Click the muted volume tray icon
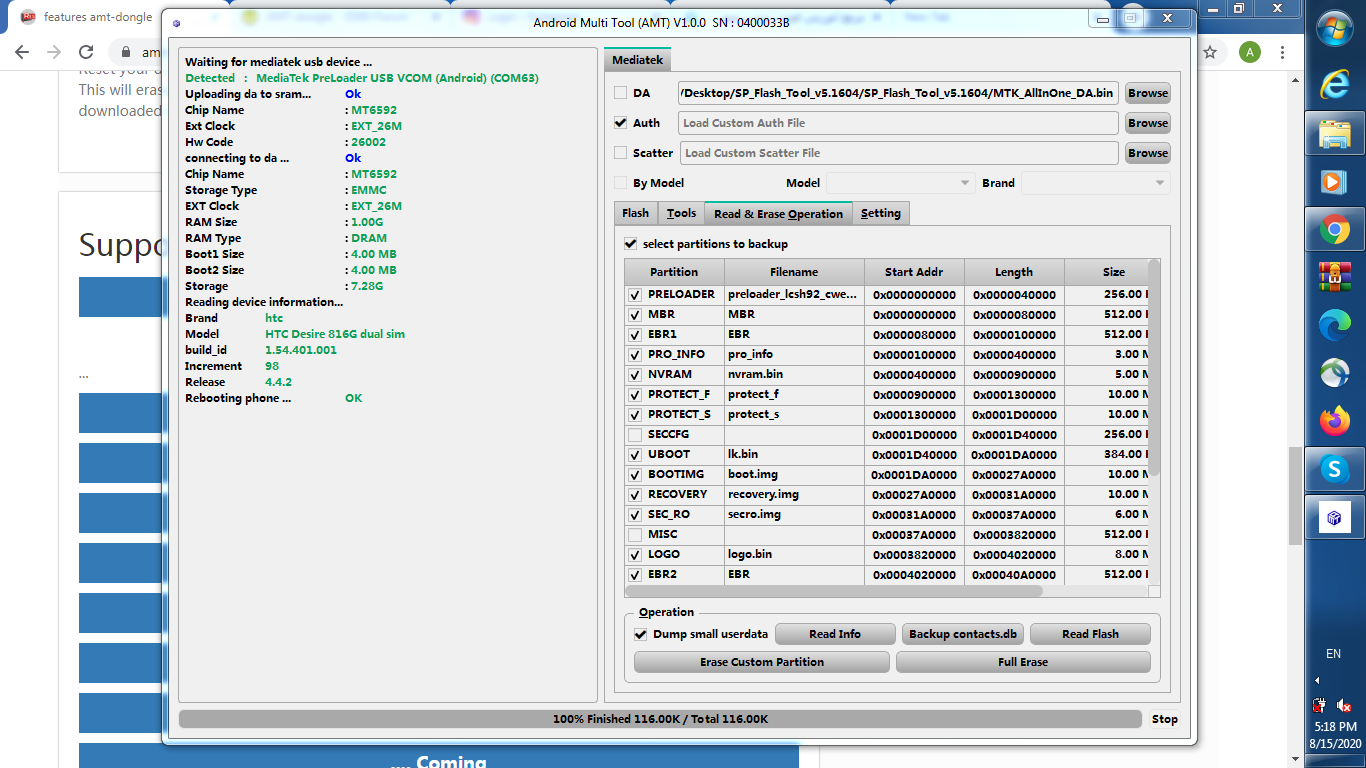 1344,706
